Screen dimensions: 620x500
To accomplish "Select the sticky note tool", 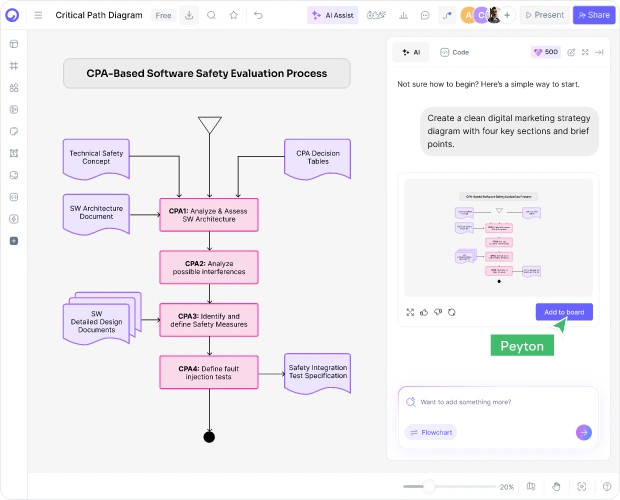I will coord(14,131).
